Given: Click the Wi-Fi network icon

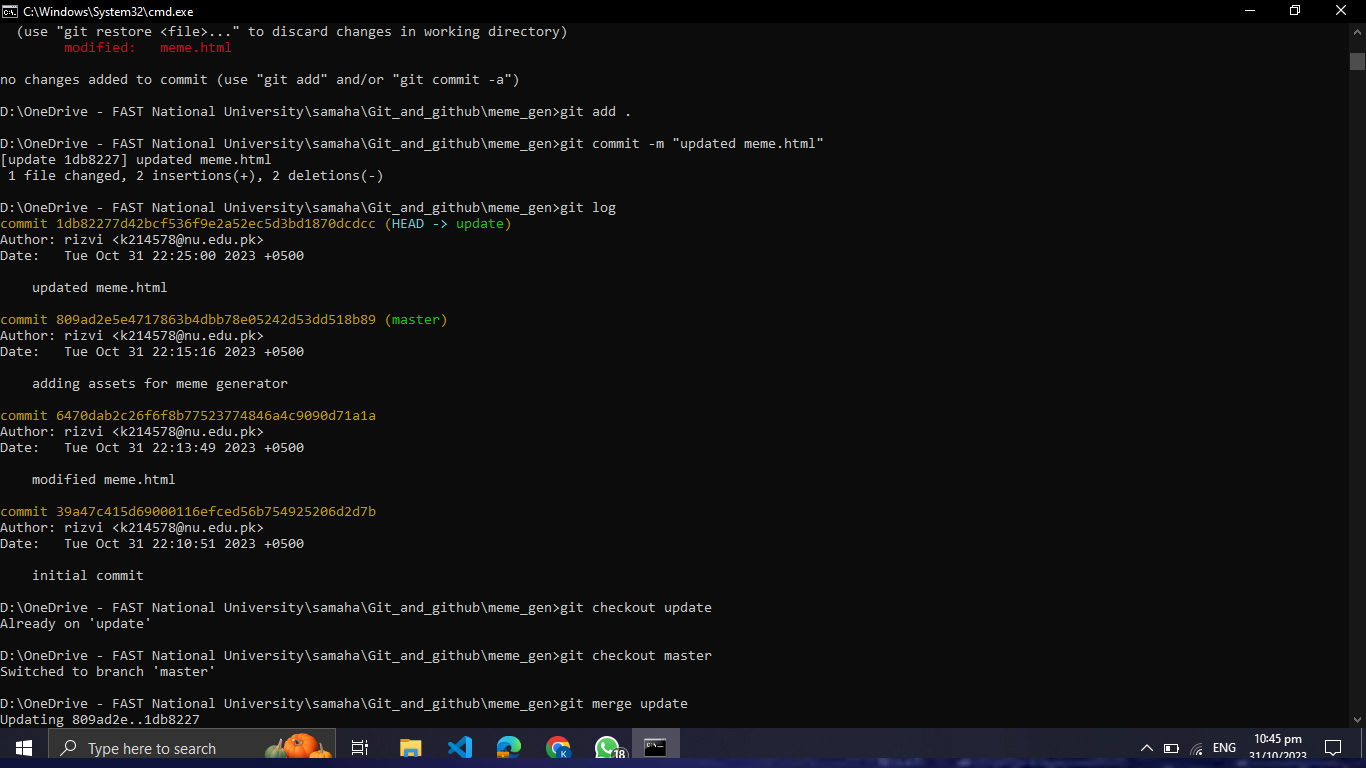Looking at the screenshot, I should coord(1196,747).
